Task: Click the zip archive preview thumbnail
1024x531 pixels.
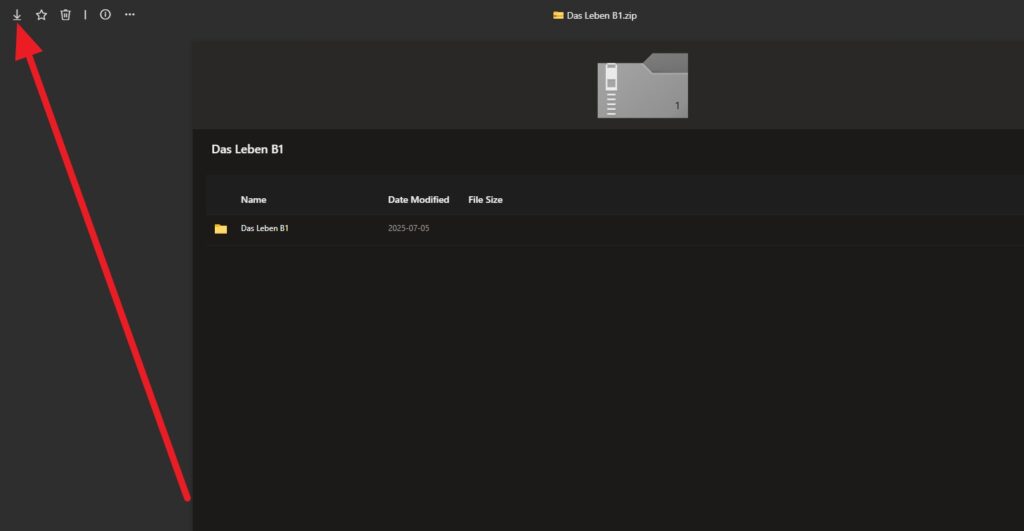Action: (643, 86)
